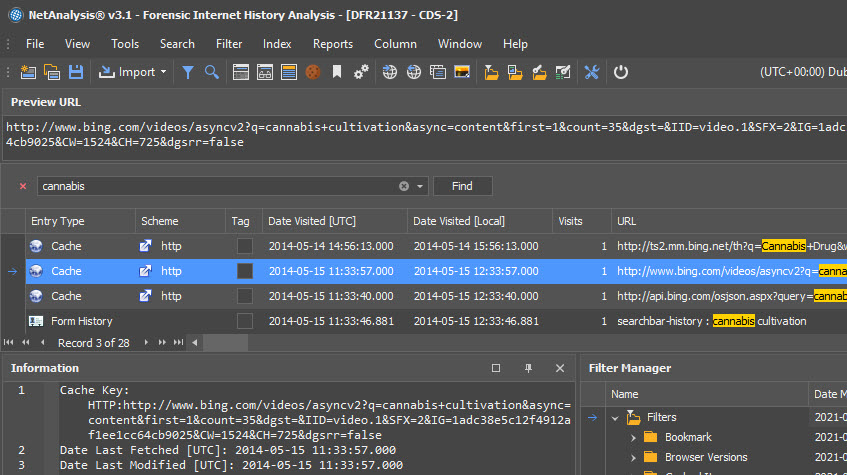Collapse the Filters tree node
Screen dimensions: 847x475
tap(615, 418)
